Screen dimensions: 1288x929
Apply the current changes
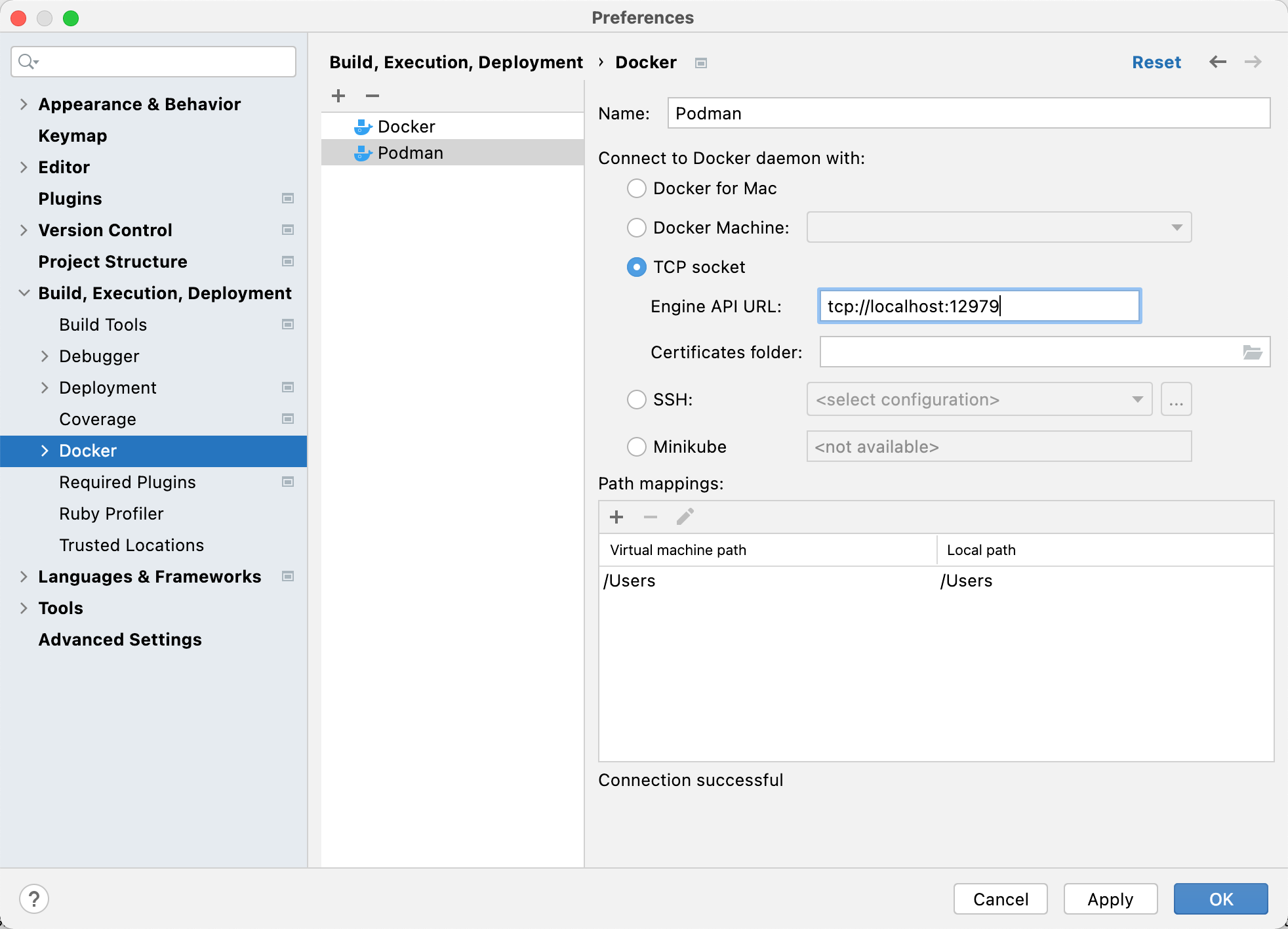pyautogui.click(x=1110, y=899)
